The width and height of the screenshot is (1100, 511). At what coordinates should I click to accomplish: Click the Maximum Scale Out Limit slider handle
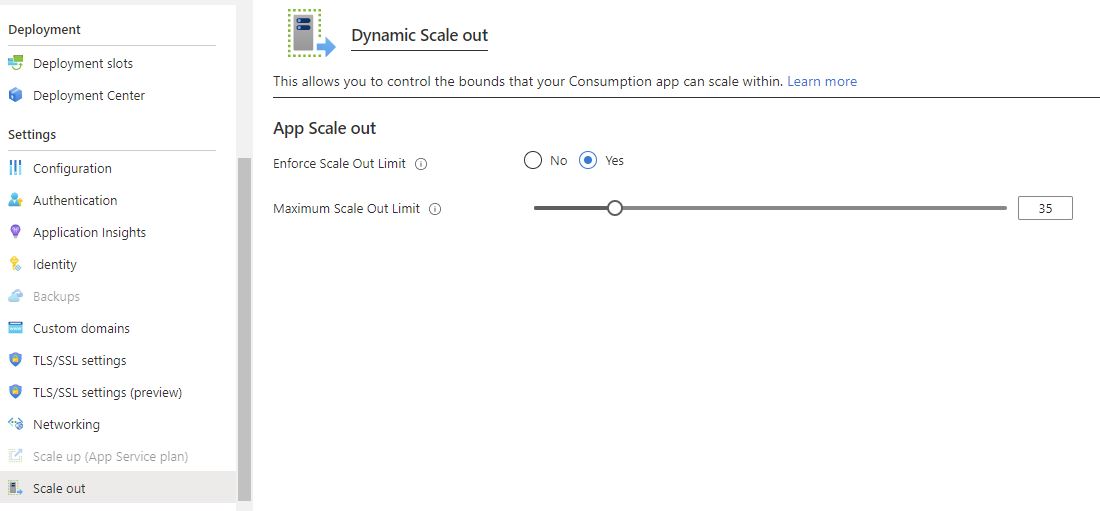(615, 208)
